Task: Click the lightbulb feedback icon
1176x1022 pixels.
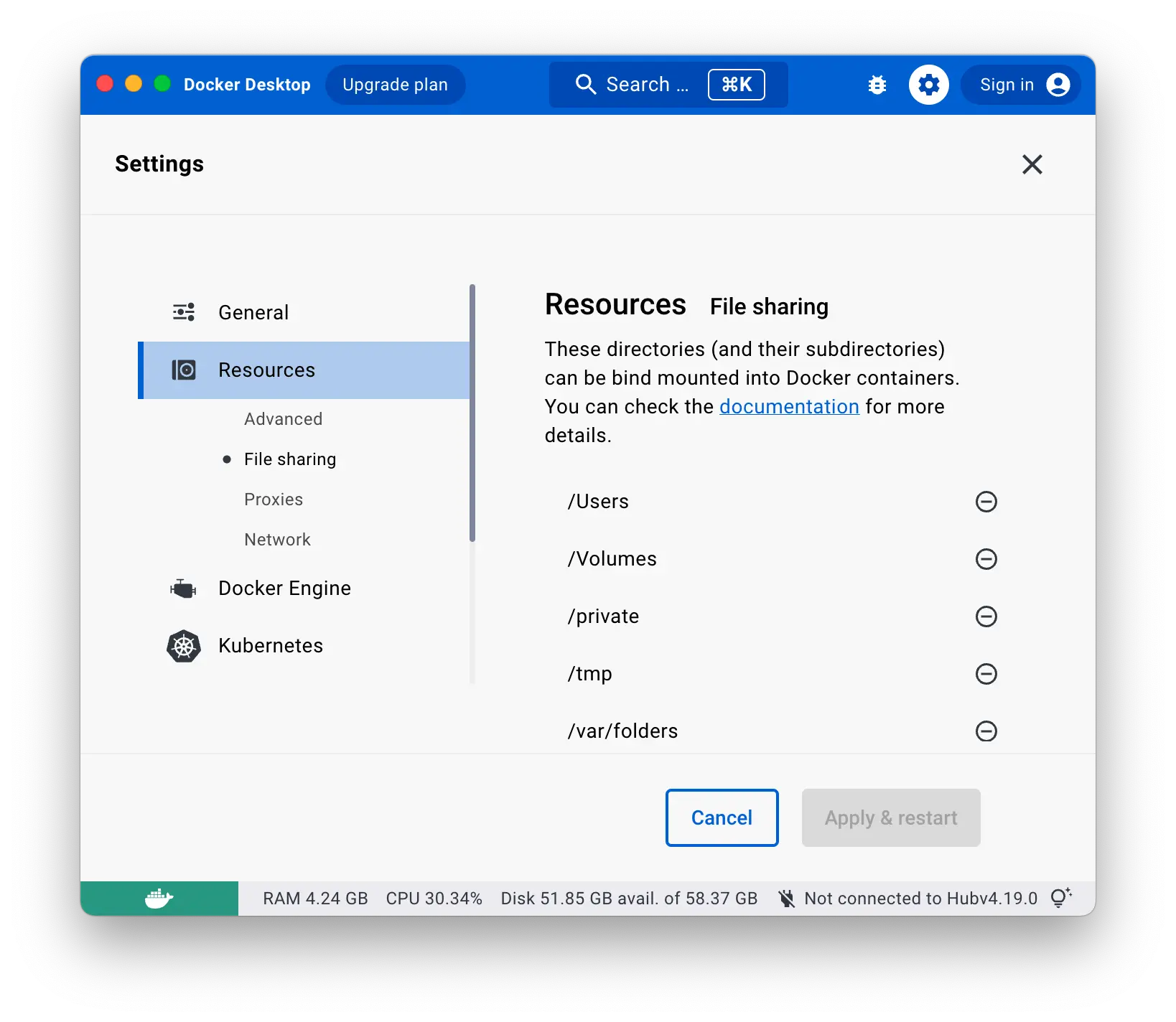Action: (x=1061, y=898)
